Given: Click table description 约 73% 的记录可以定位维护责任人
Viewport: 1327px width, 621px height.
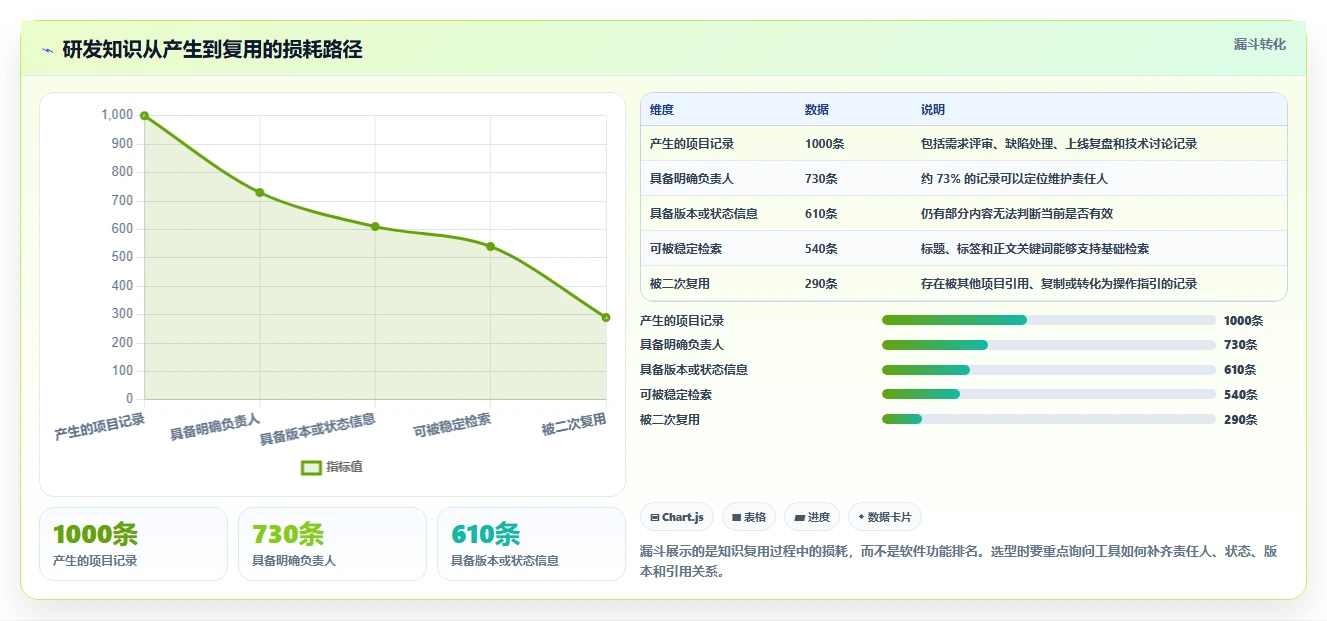Looking at the screenshot, I should click(1014, 179).
